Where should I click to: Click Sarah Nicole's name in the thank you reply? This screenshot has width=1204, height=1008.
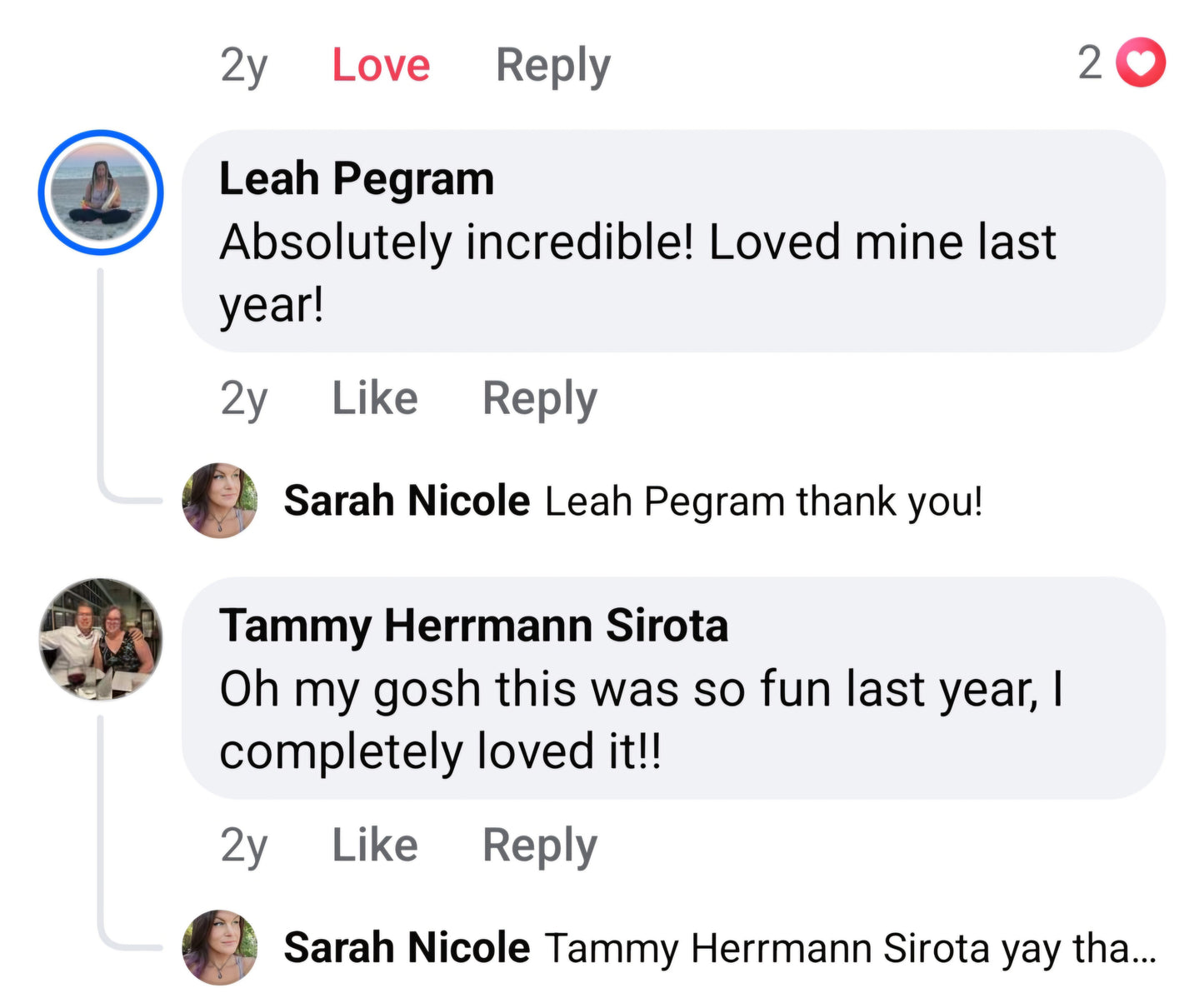click(x=407, y=501)
